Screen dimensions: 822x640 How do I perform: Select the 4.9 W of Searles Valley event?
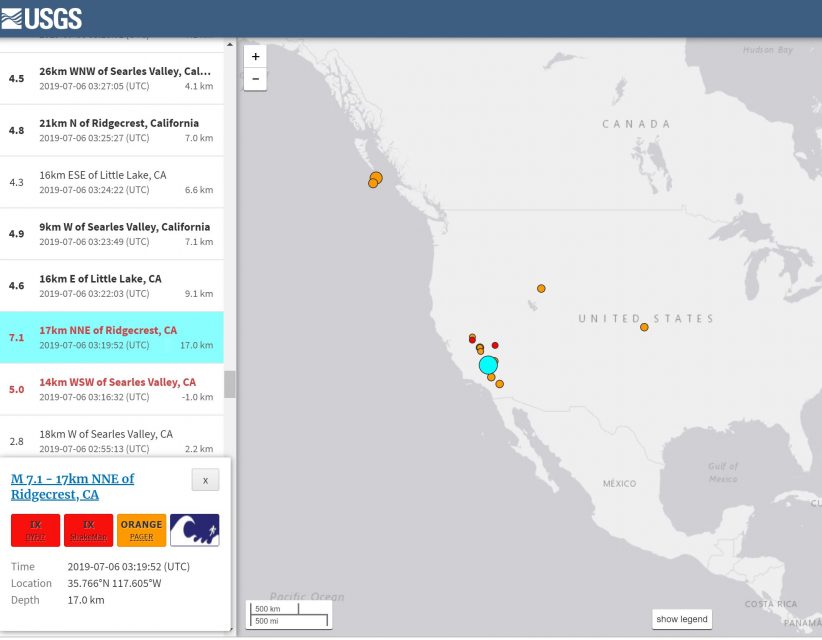point(111,234)
